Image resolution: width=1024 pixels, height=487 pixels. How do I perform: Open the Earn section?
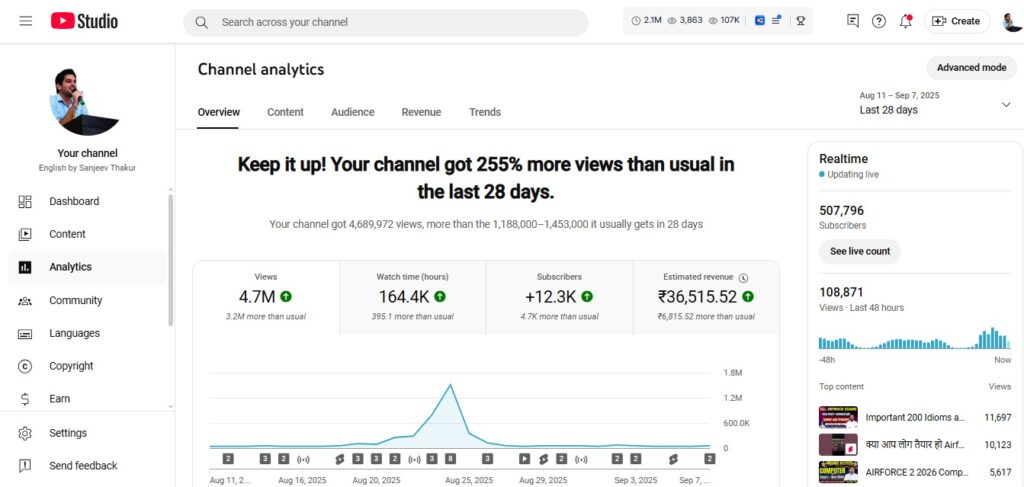click(59, 398)
